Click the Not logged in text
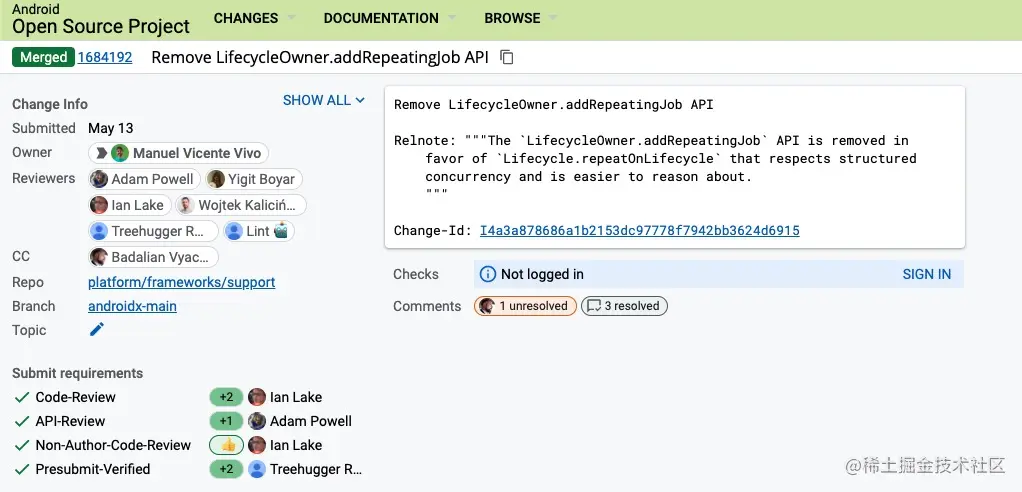 pos(542,274)
